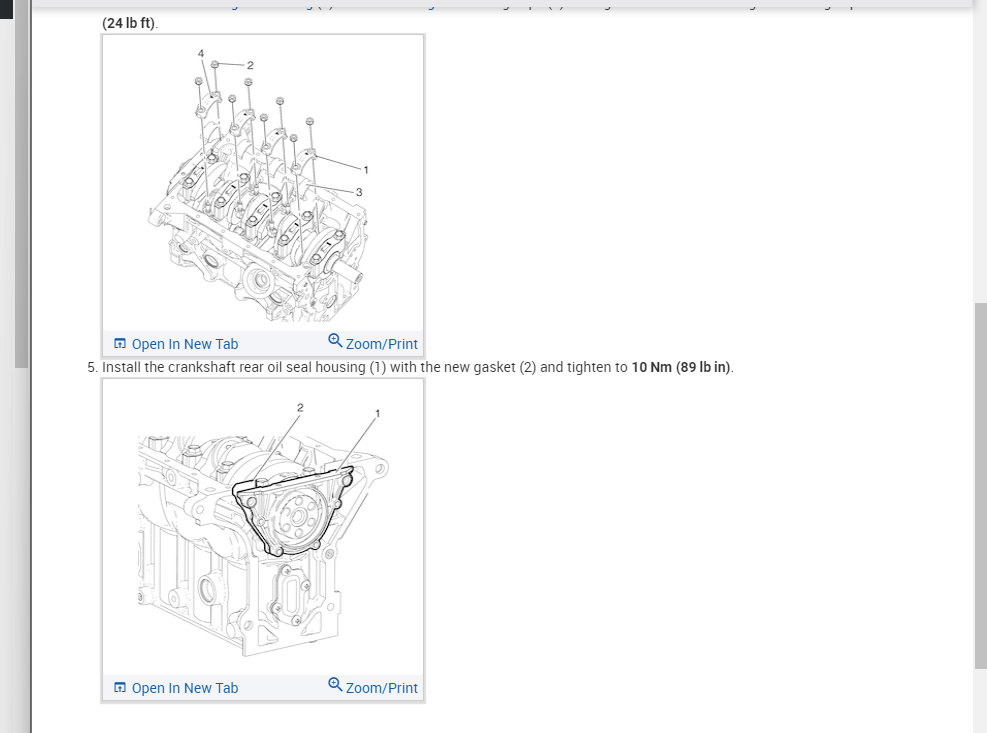The image size is (987, 733).
Task: Click magnifier icon below oil seal housing diagram
Action: 335,685
